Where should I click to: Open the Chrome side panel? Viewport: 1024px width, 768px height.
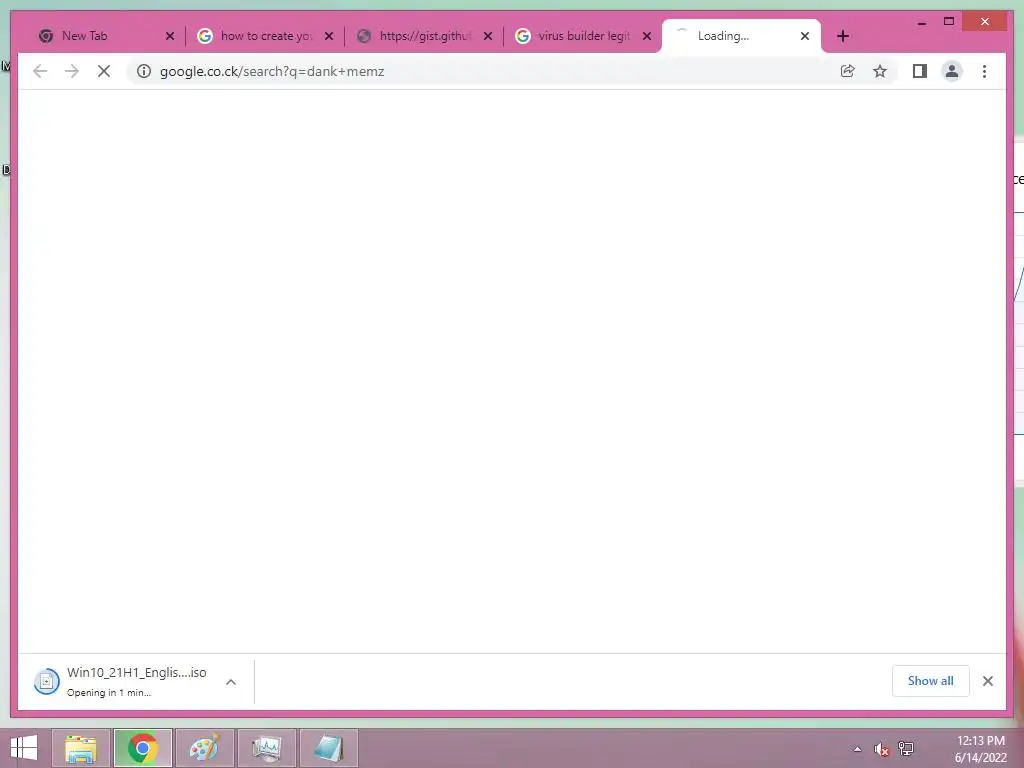click(920, 71)
